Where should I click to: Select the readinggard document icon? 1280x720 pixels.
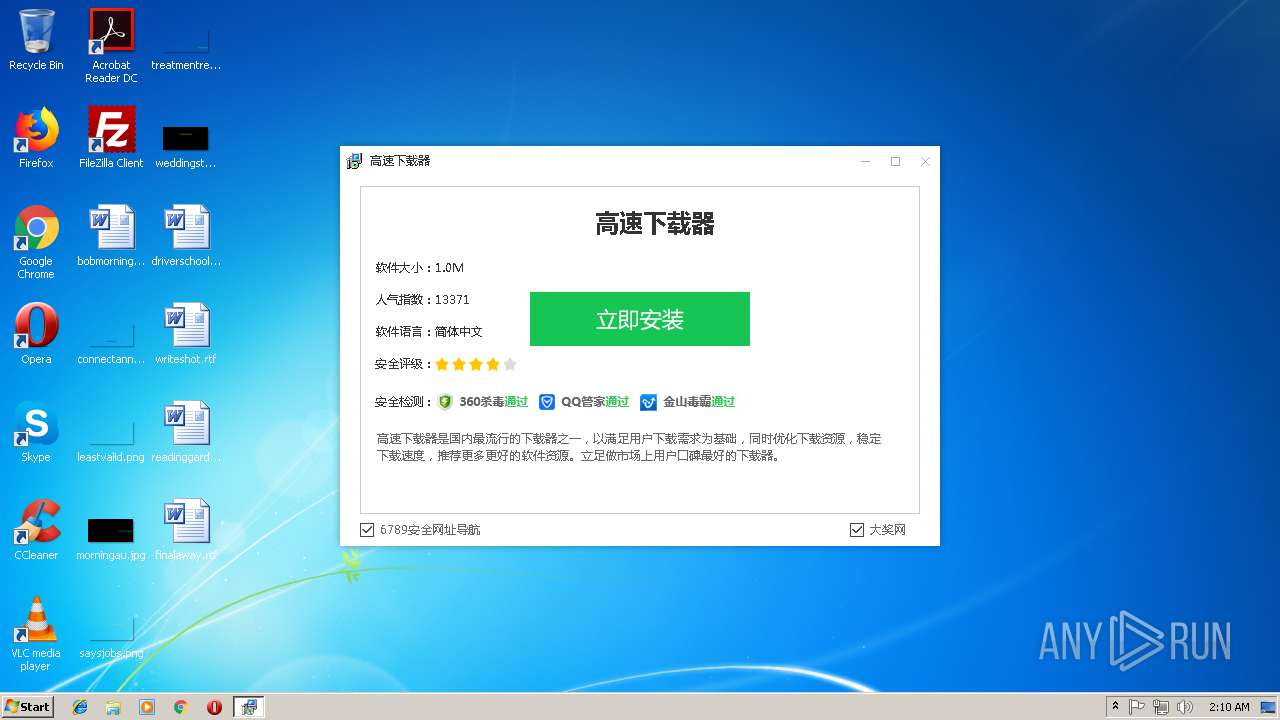[186, 432]
